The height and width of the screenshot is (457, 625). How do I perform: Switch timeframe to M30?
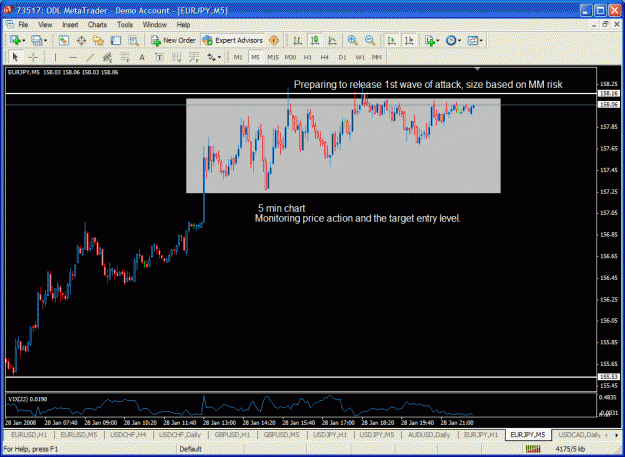click(x=290, y=57)
